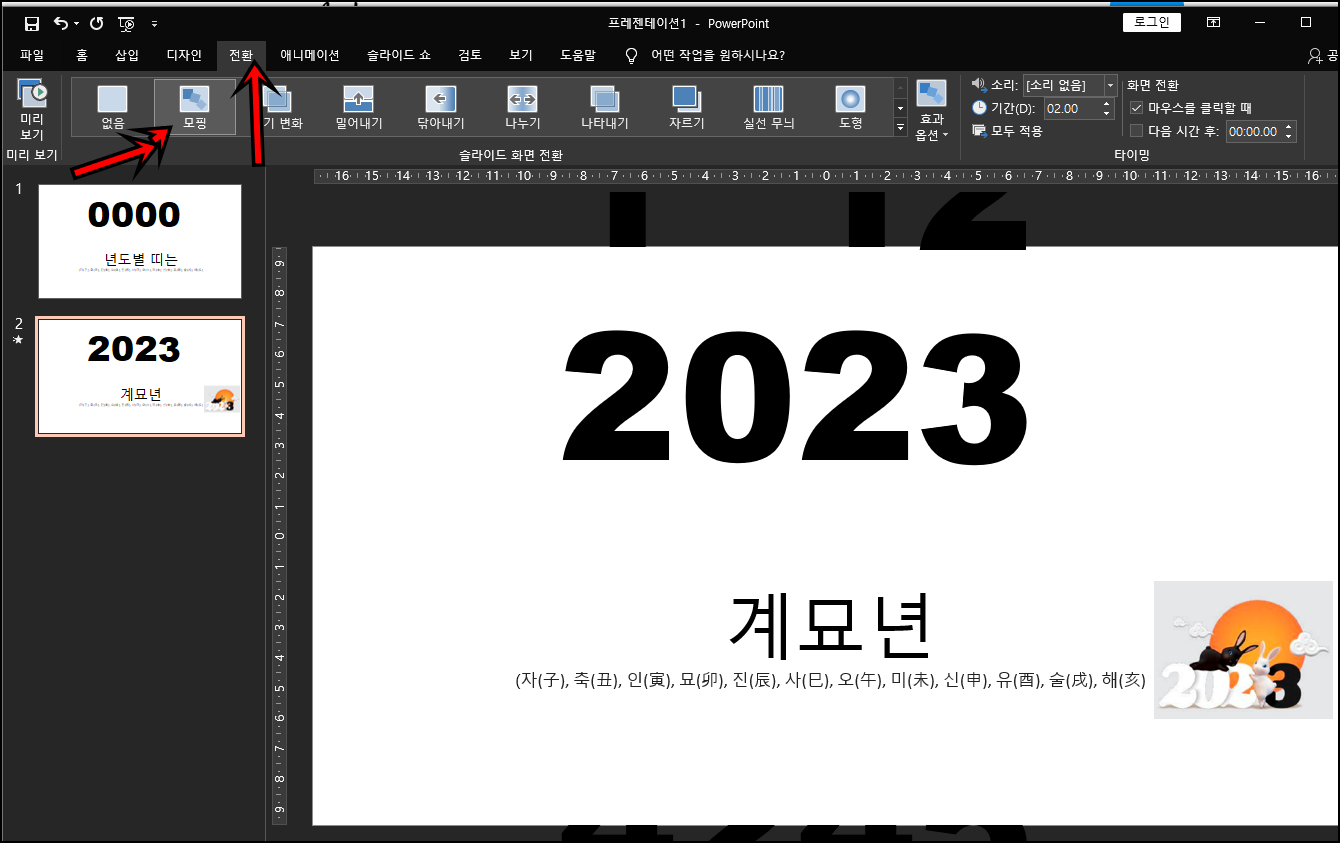Click the Undo arrow icon
The height and width of the screenshot is (843, 1340).
click(61, 23)
